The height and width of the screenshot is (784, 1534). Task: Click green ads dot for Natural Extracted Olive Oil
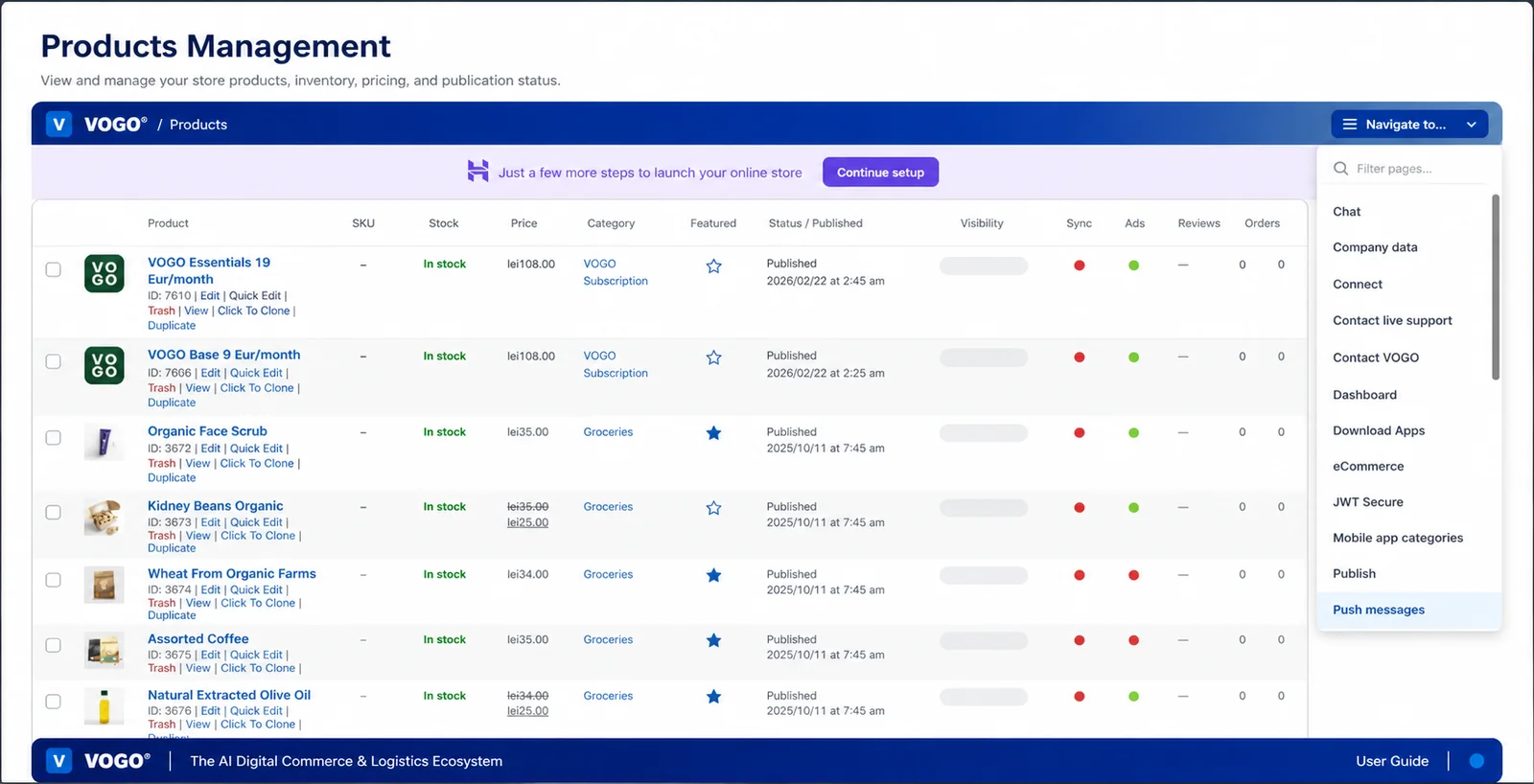coord(1134,697)
